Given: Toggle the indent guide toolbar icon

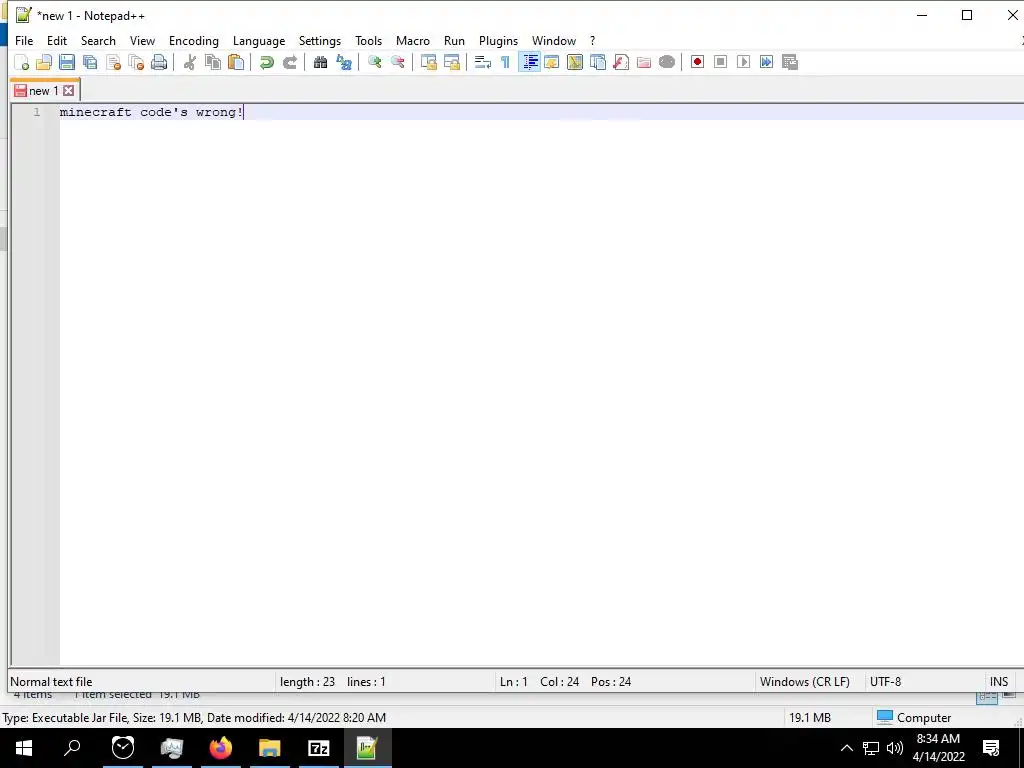Looking at the screenshot, I should [529, 62].
